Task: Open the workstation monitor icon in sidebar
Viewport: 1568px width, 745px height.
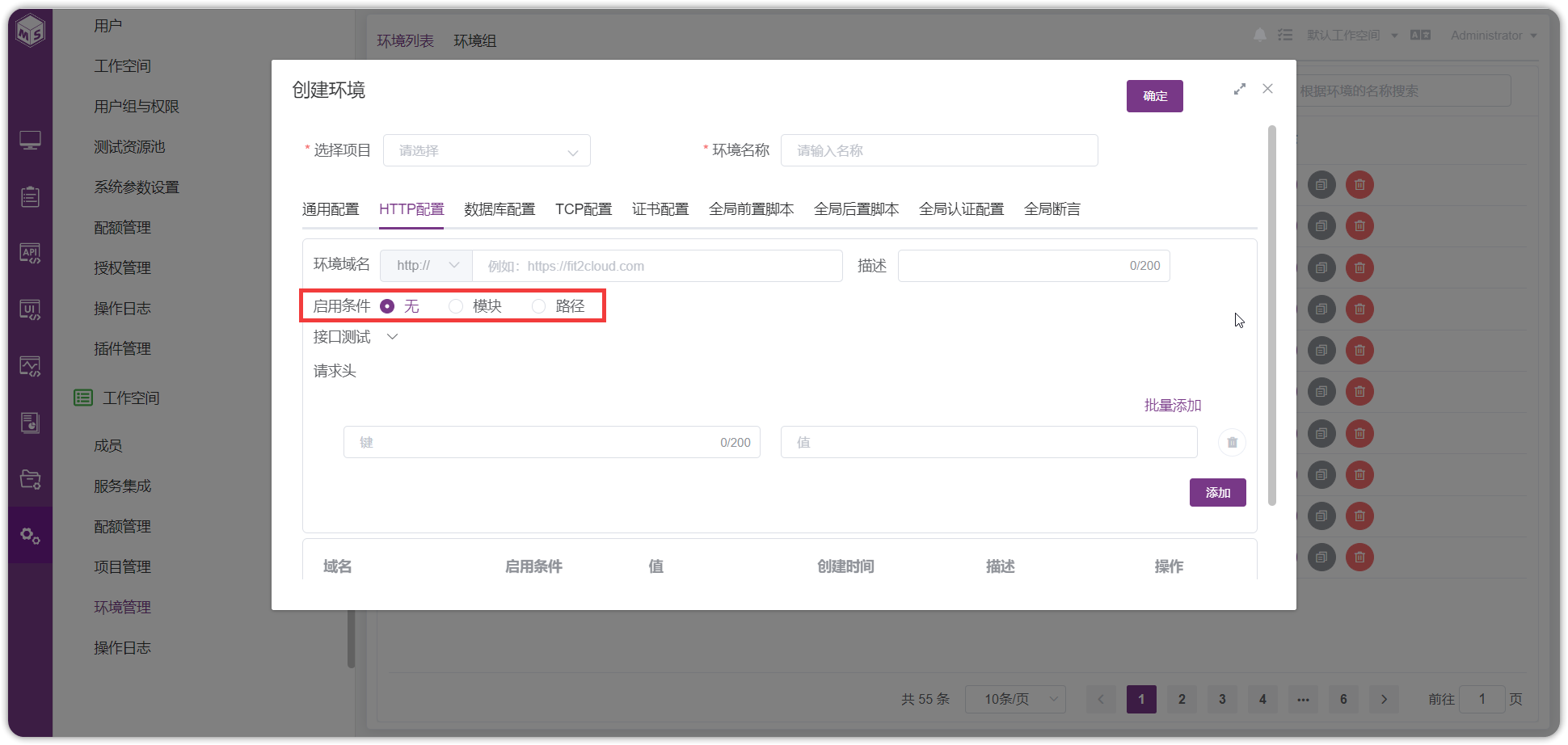Action: click(30, 141)
